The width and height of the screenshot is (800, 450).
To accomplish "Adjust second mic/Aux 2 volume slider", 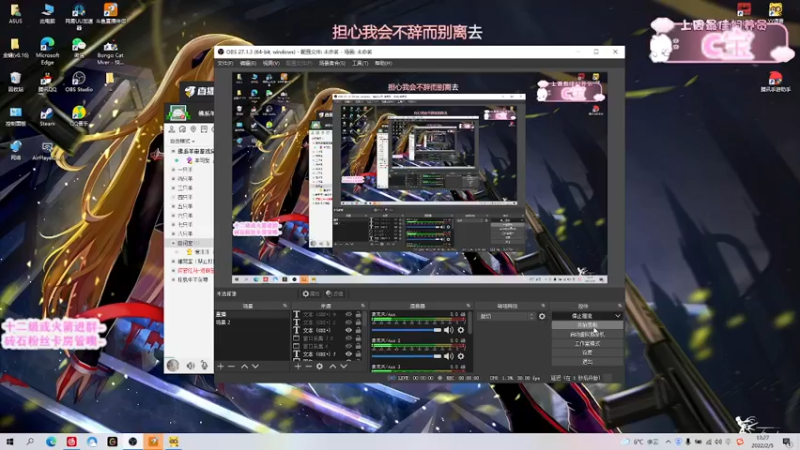I will point(407,356).
